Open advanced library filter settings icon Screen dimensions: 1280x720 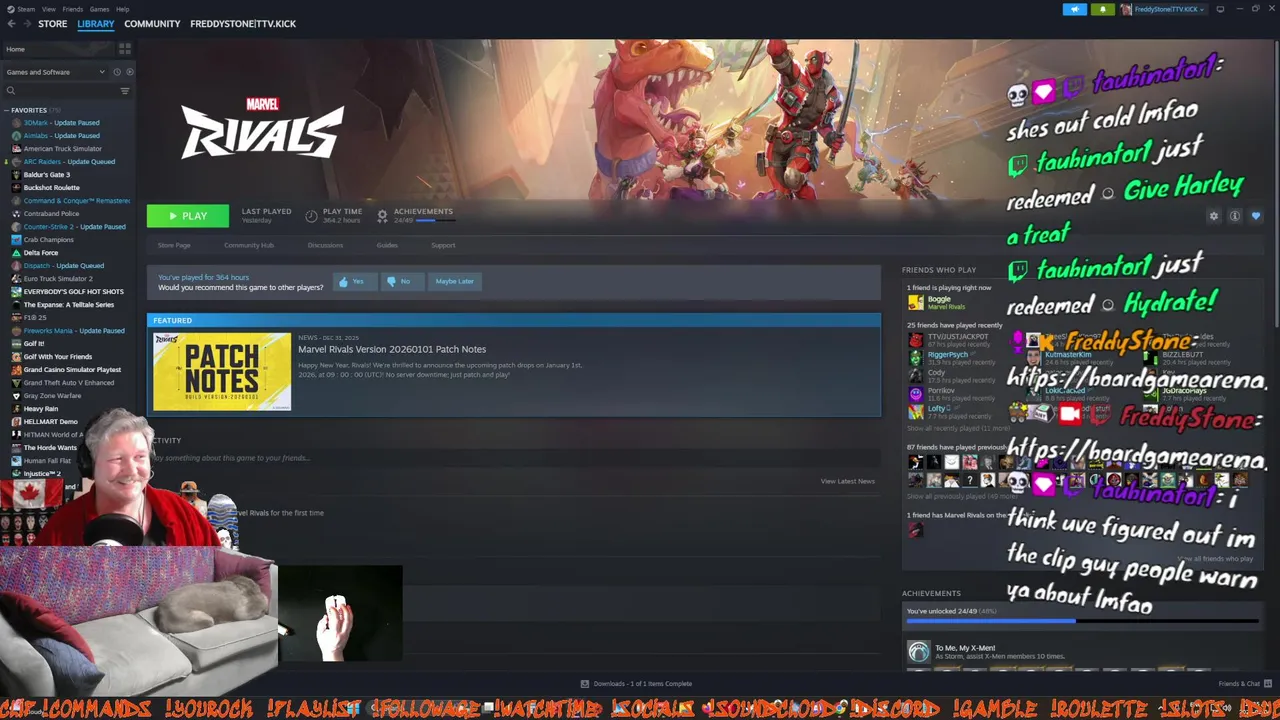point(125,91)
